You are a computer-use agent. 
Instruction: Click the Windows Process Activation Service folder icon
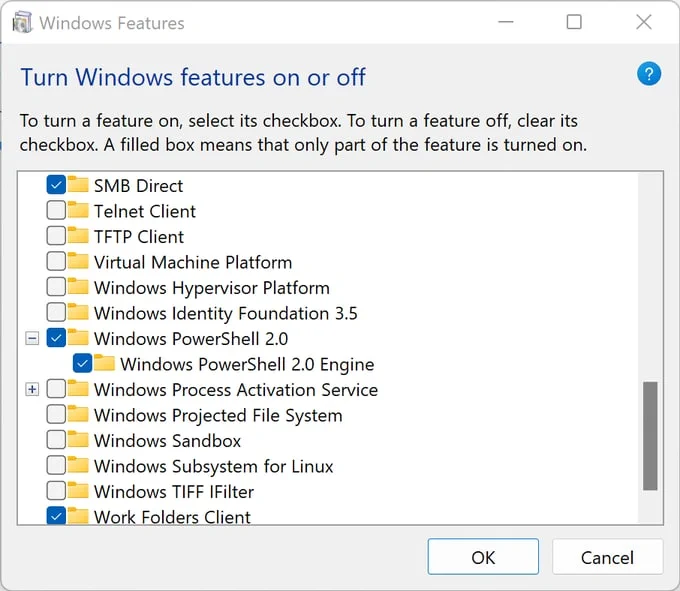click(x=78, y=389)
